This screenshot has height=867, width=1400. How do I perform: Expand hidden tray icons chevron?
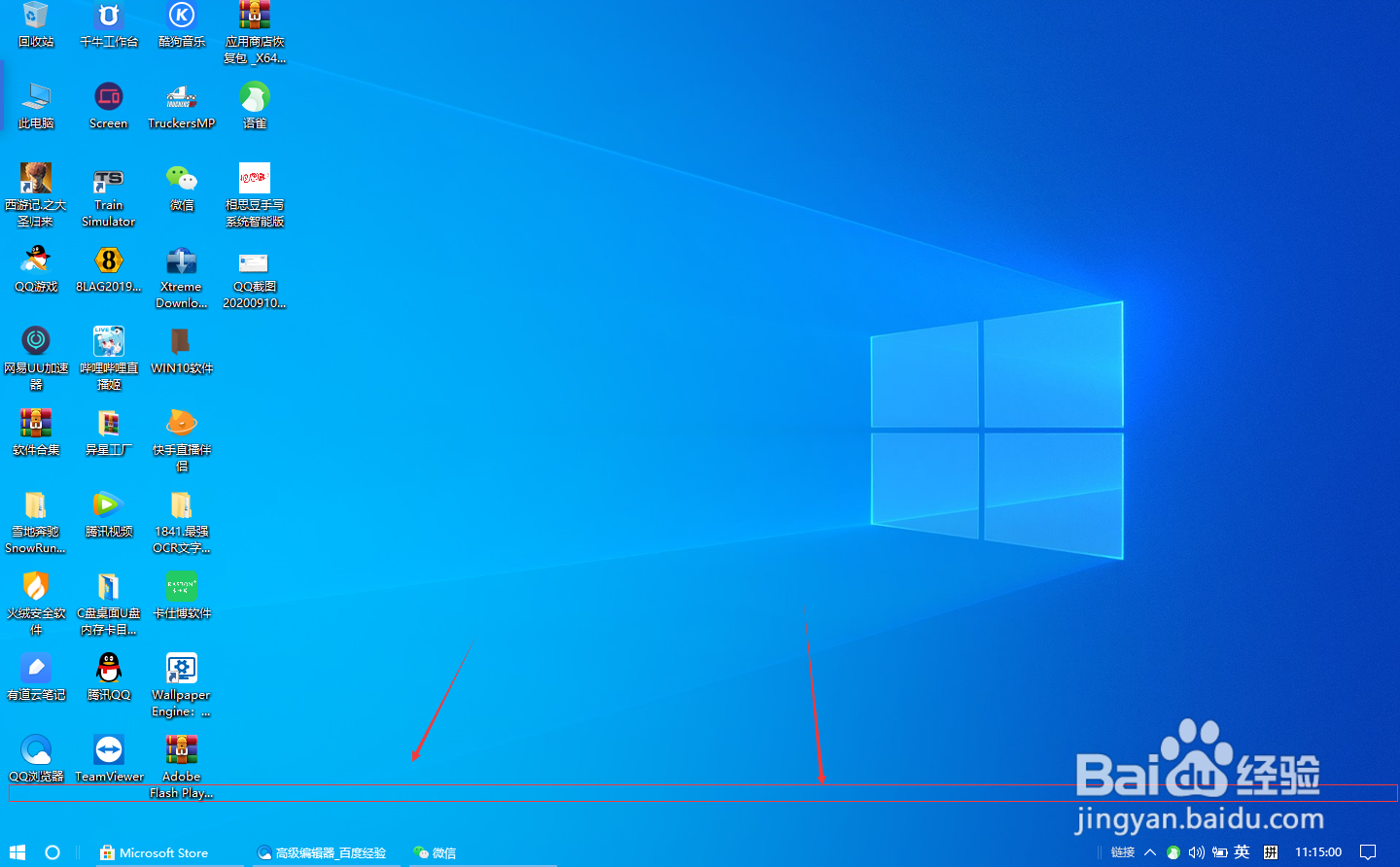[1150, 852]
